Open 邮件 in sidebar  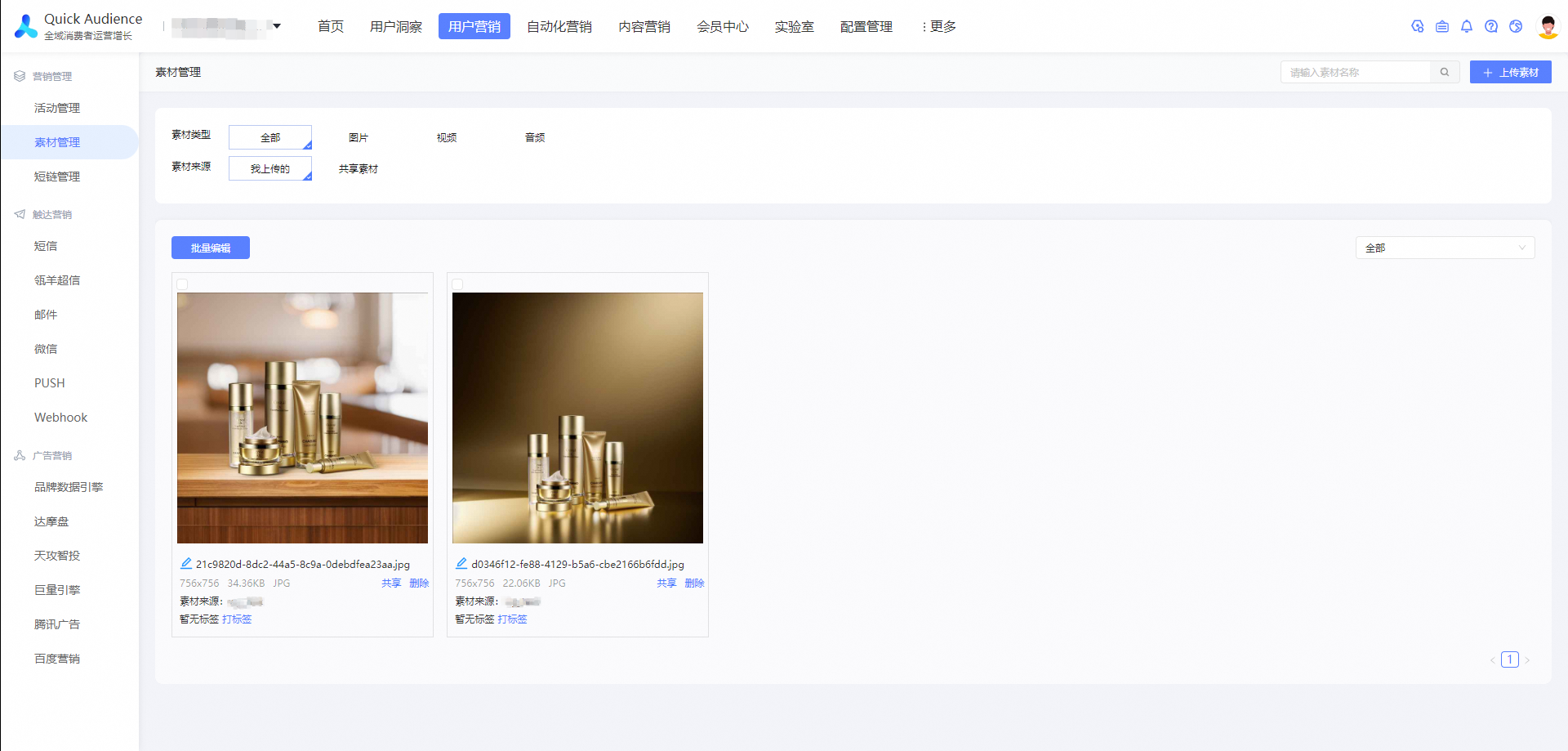pos(46,315)
